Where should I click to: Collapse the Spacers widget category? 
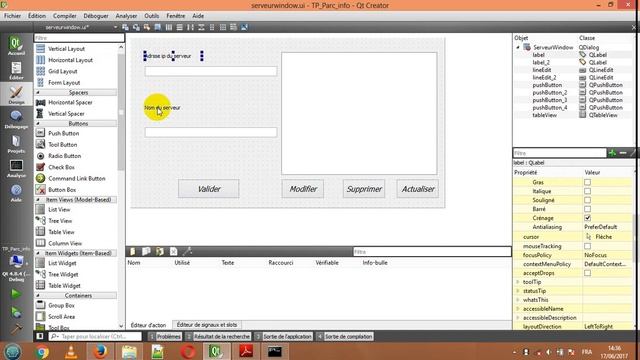(x=38, y=93)
